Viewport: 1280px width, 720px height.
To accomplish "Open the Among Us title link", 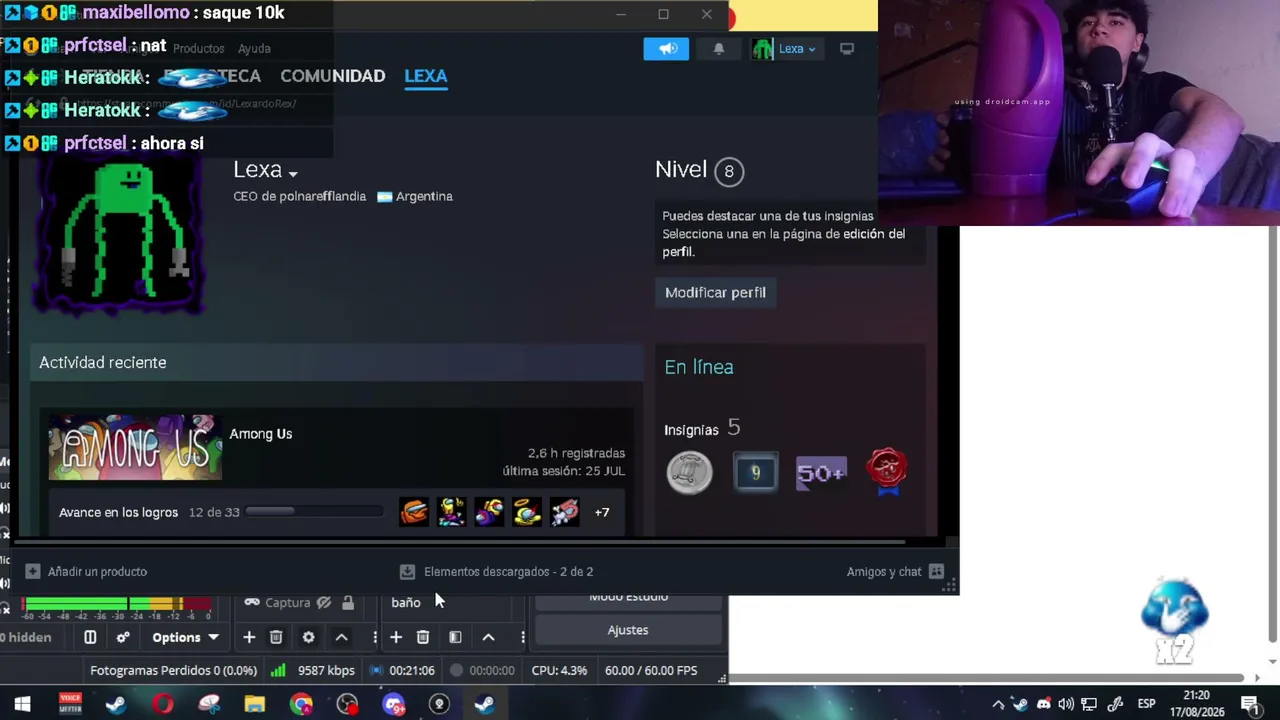I will click(261, 434).
